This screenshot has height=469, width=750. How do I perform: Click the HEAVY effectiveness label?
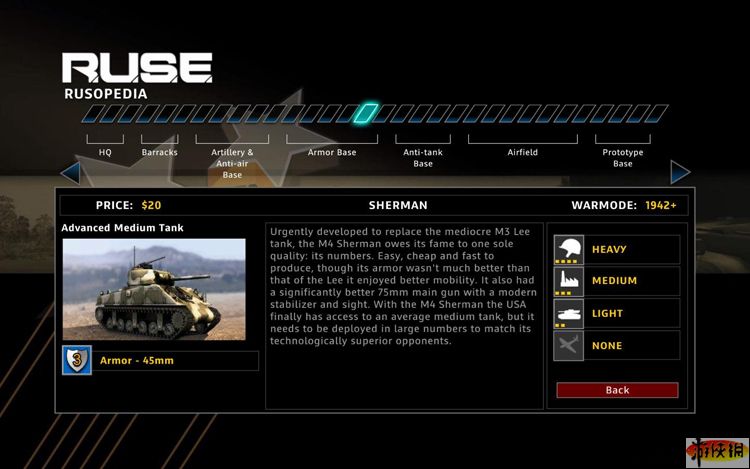(x=609, y=249)
